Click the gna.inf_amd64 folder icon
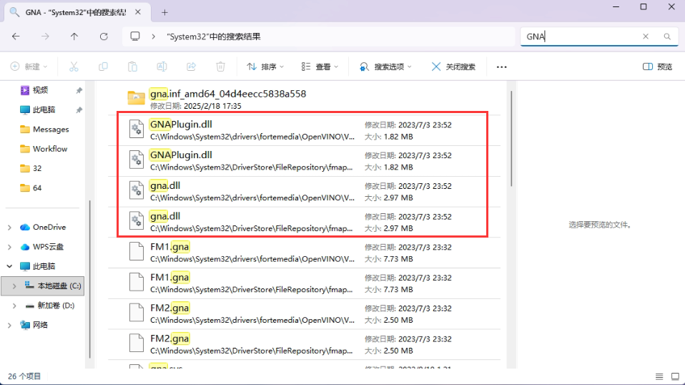 tap(136, 98)
